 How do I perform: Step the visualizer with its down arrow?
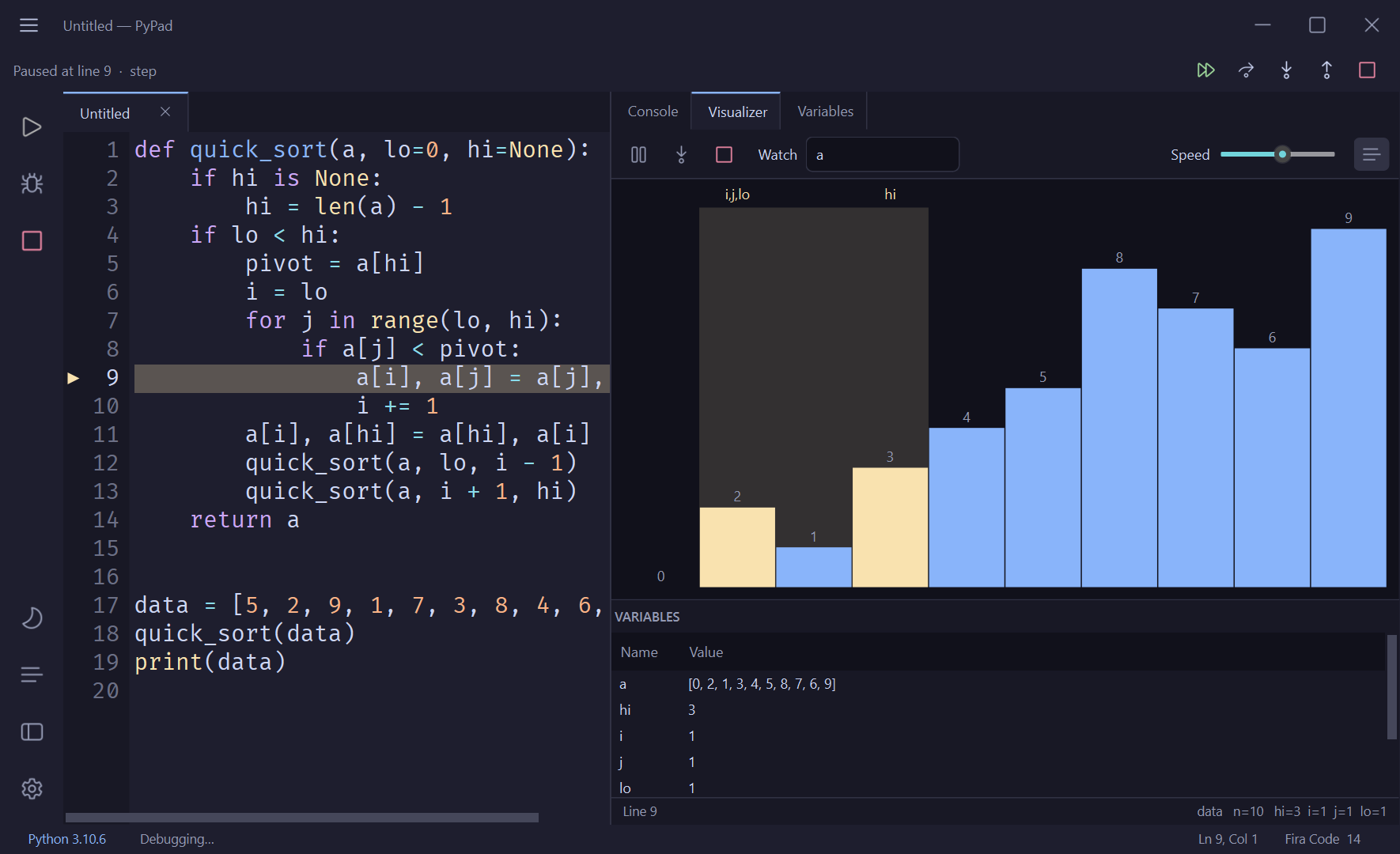(681, 155)
